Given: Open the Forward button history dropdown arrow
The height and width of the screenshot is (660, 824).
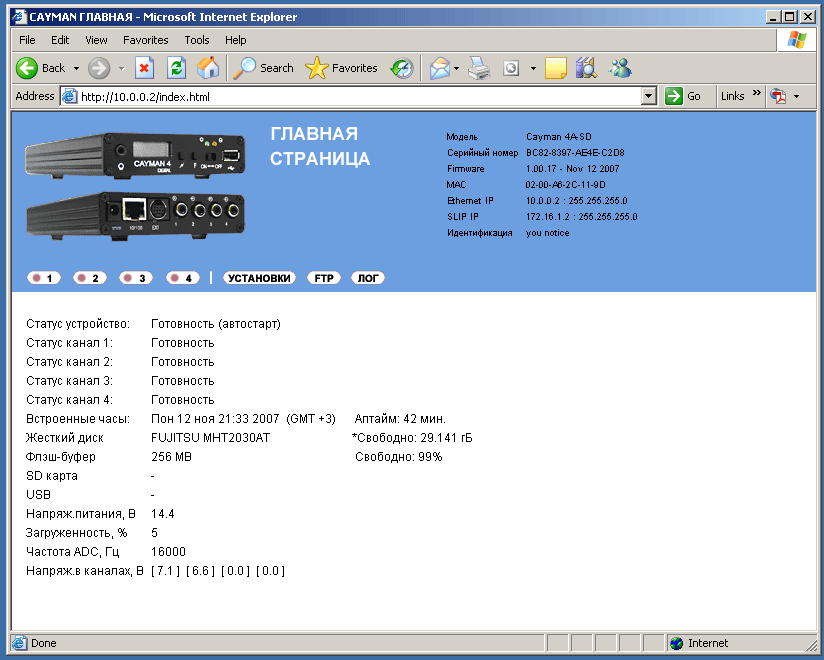Looking at the screenshot, I should pos(121,68).
